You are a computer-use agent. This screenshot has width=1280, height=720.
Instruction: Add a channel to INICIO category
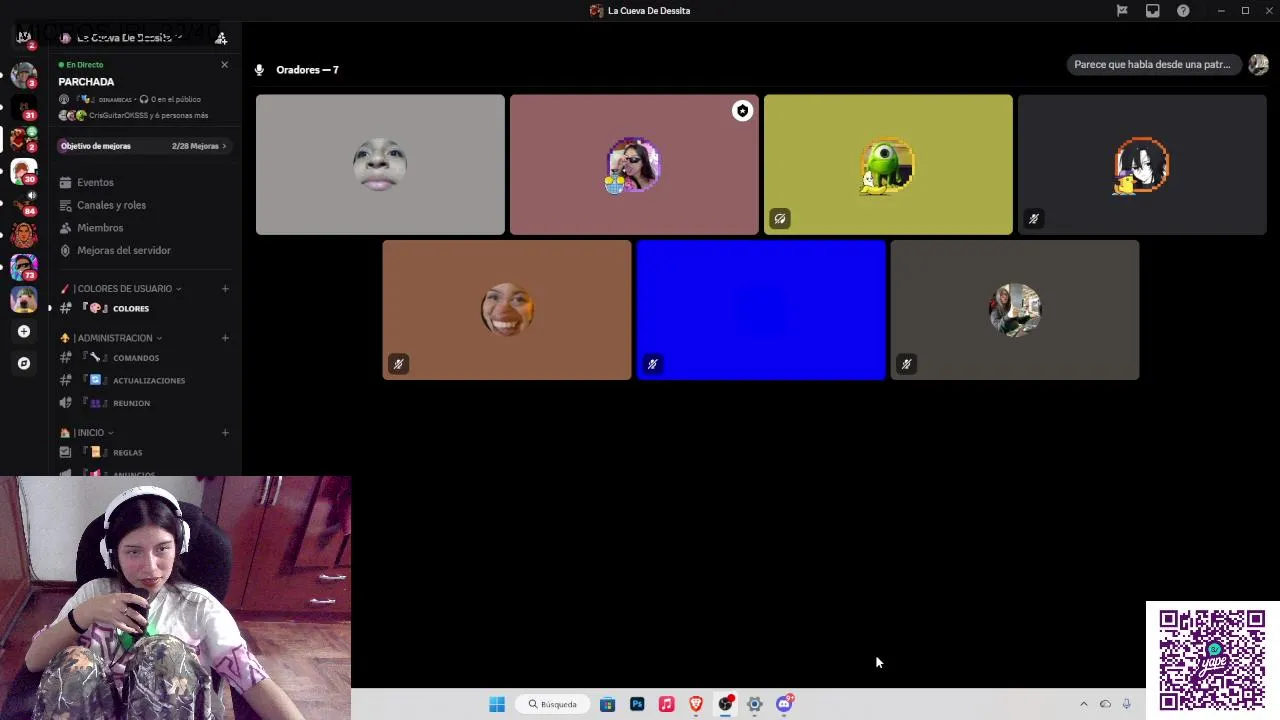225,433
